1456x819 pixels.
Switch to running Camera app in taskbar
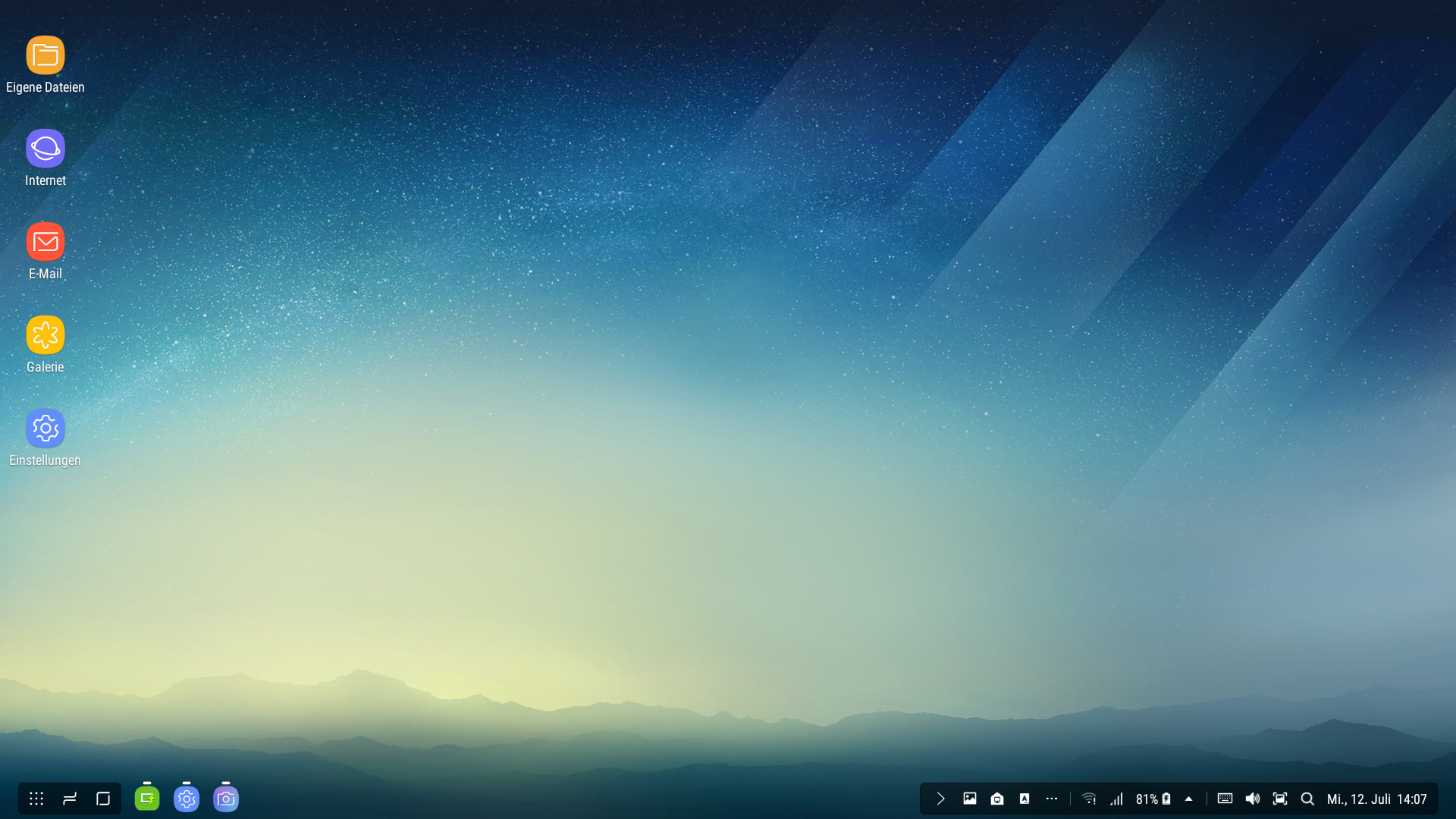pyautogui.click(x=226, y=799)
